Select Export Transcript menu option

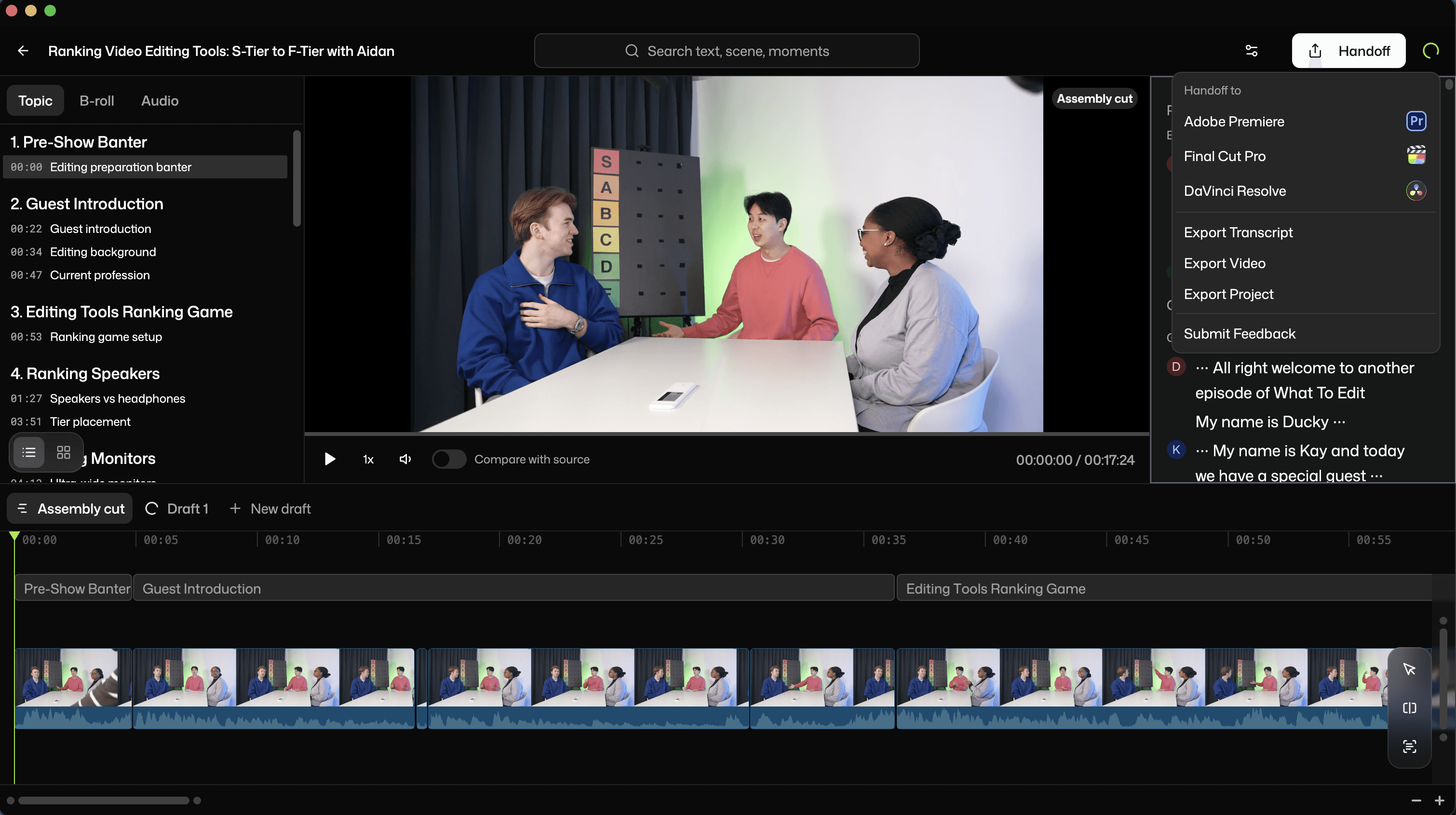click(1238, 232)
